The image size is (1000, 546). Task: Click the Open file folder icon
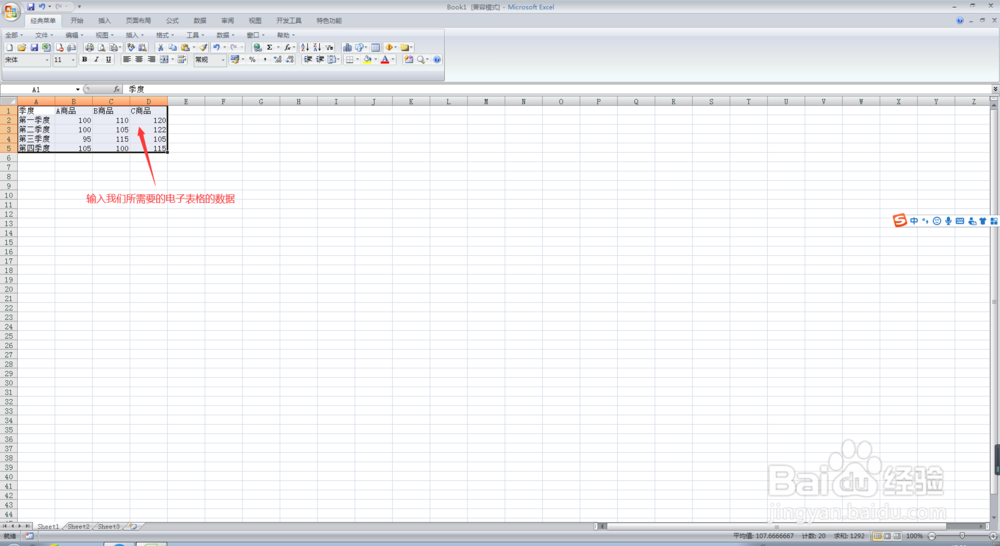tap(22, 47)
